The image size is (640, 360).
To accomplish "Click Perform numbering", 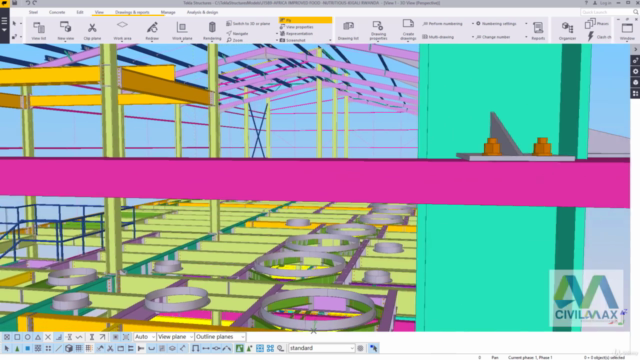I will (442, 24).
